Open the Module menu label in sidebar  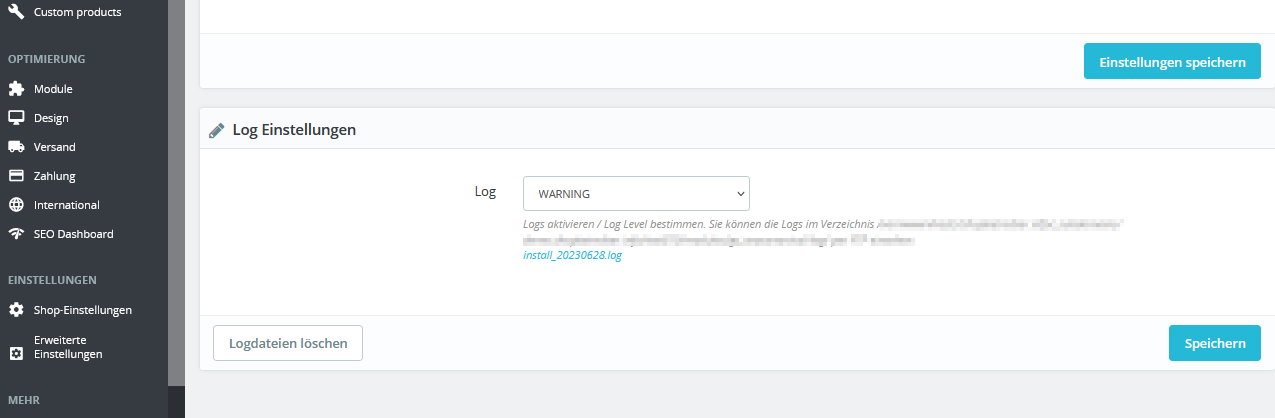pyautogui.click(x=53, y=89)
